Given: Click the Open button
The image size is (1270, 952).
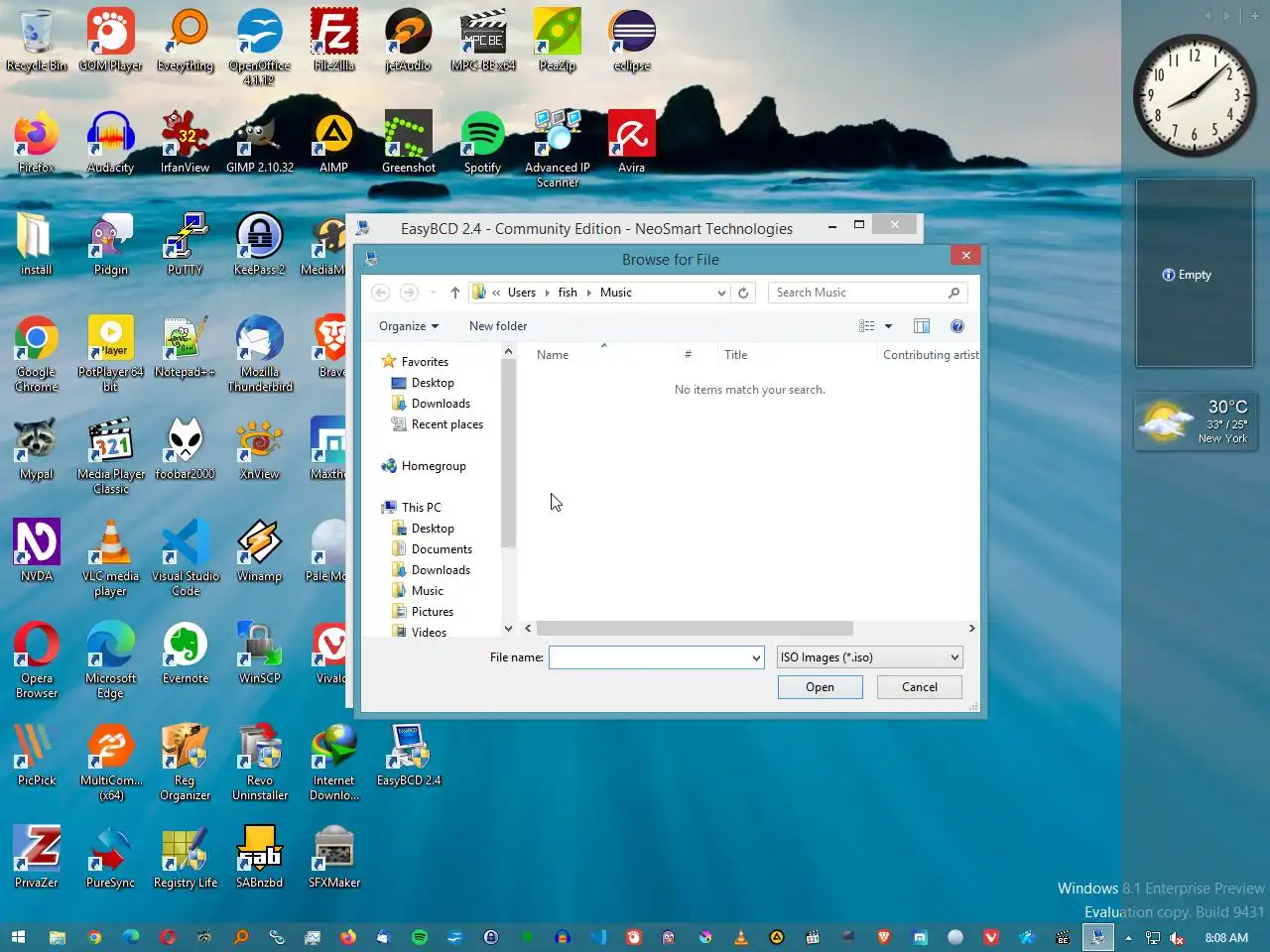Looking at the screenshot, I should pyautogui.click(x=821, y=687).
